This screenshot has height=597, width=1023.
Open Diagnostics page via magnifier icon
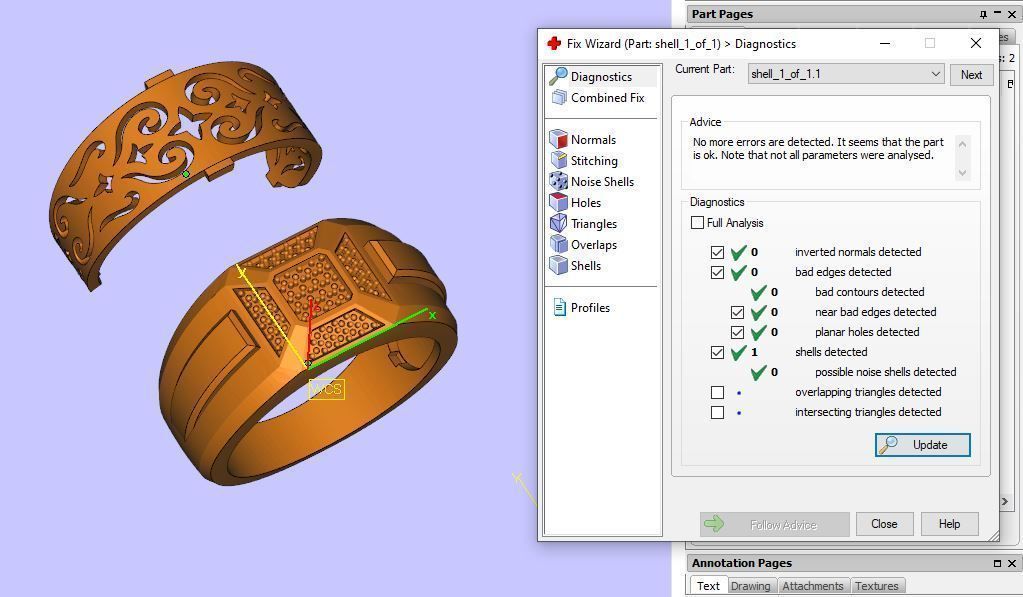pyautogui.click(x=558, y=76)
